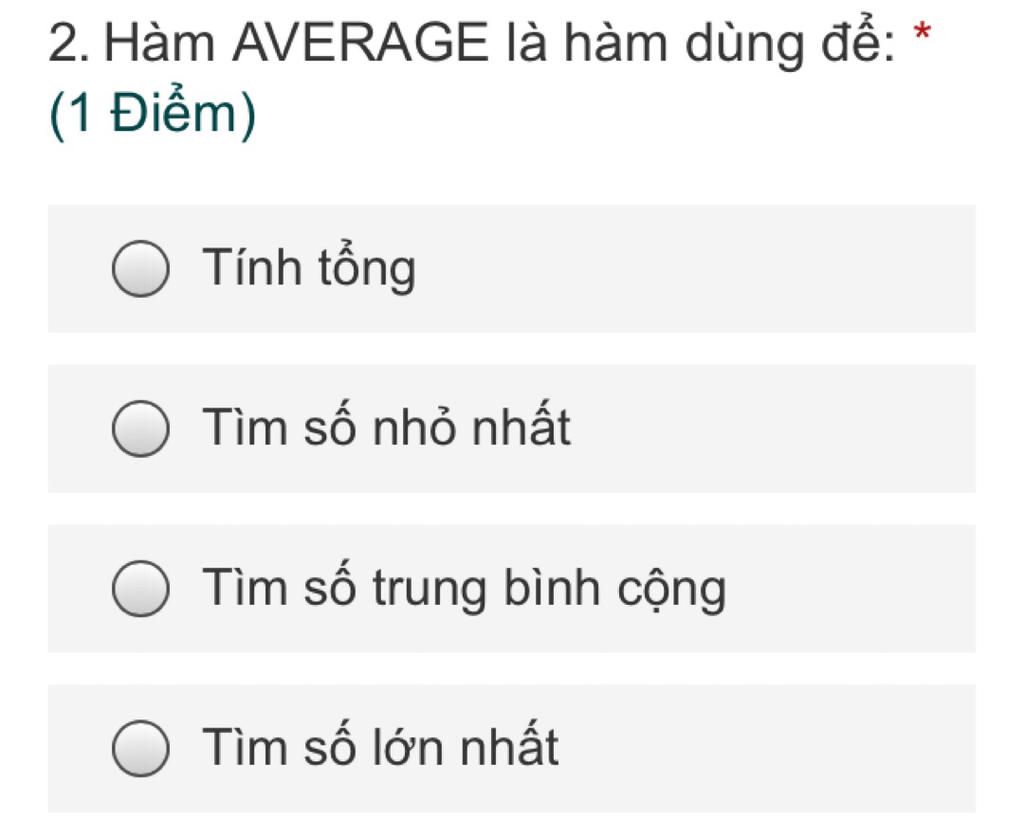
Task: Click empty right side of "Tìm số lớn nhất" row
Action: [800, 749]
